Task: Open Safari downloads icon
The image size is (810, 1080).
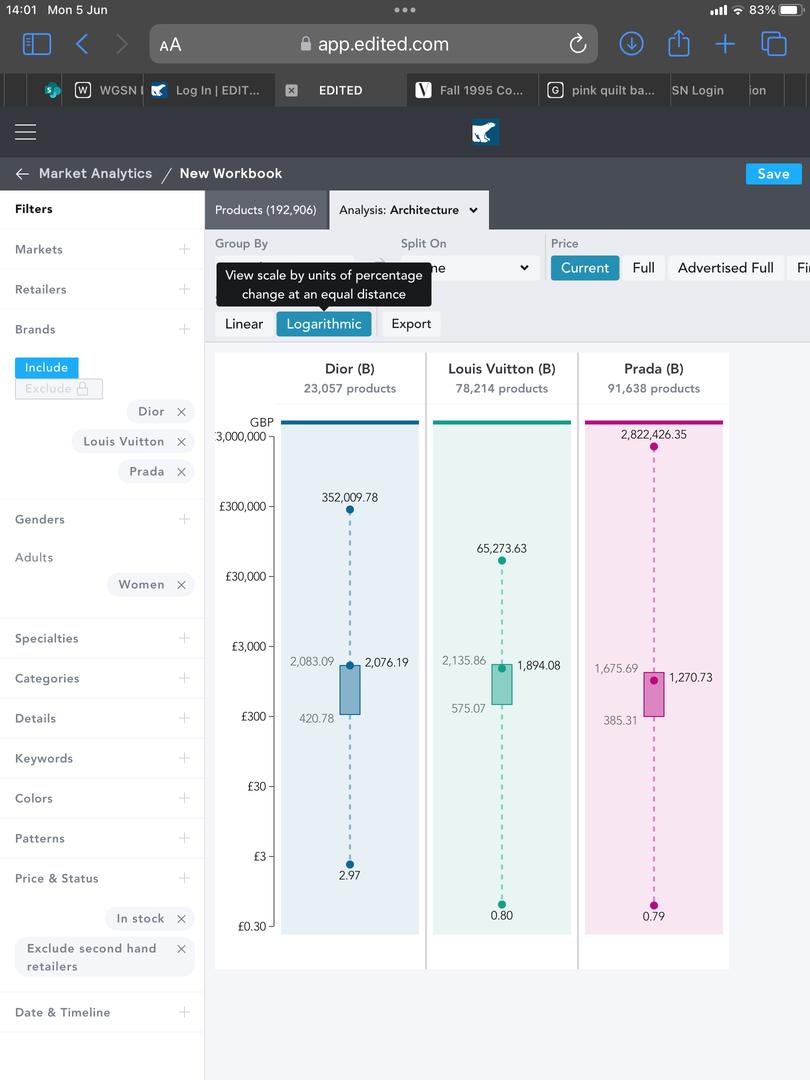Action: click(x=632, y=44)
